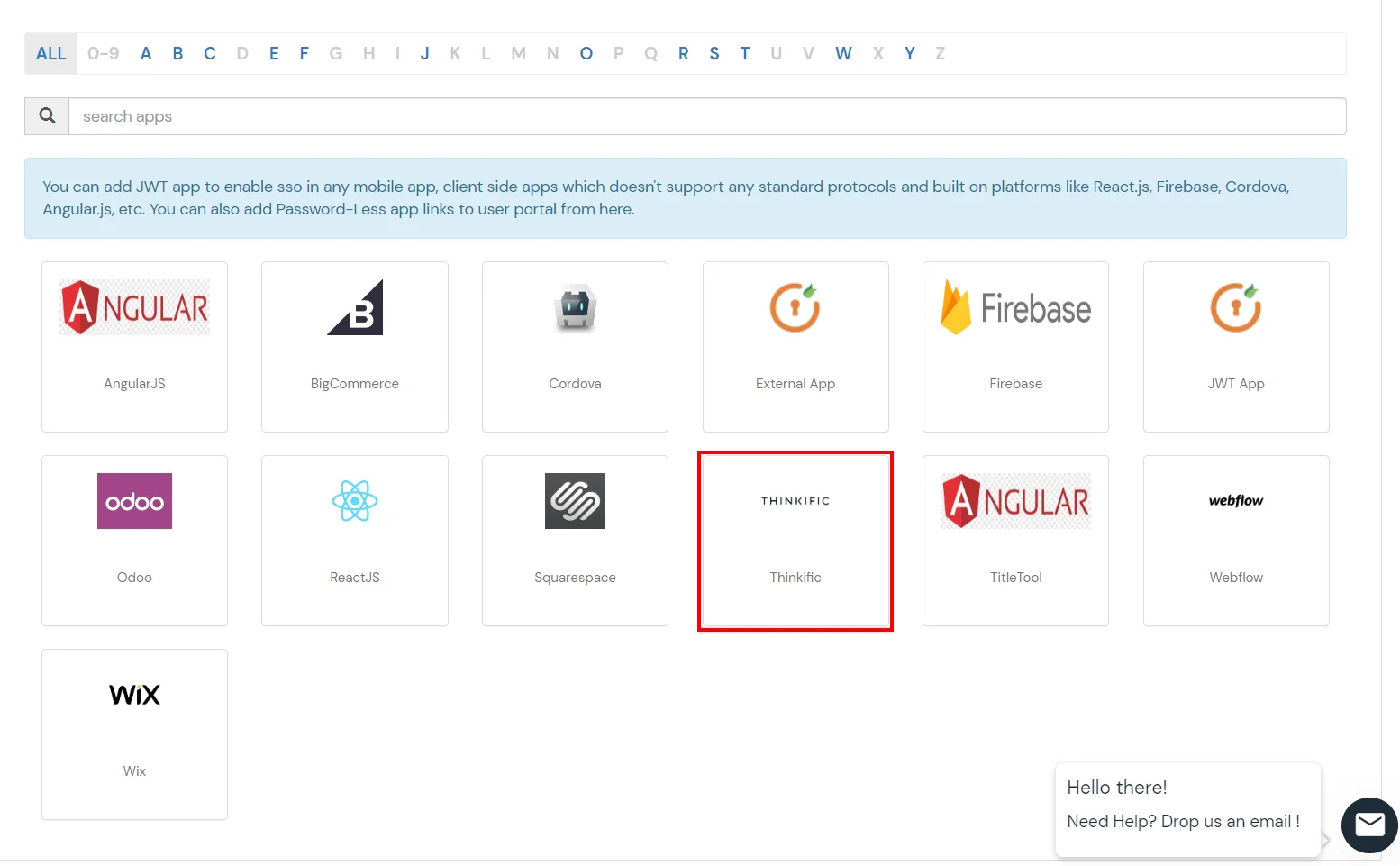
Task: Open the TitleTool app tile
Action: pyautogui.click(x=1015, y=541)
